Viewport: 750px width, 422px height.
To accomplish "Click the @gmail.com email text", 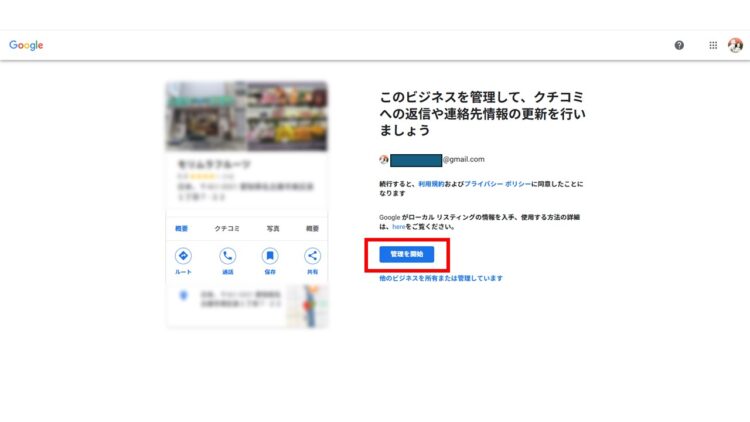I will click(x=463, y=159).
